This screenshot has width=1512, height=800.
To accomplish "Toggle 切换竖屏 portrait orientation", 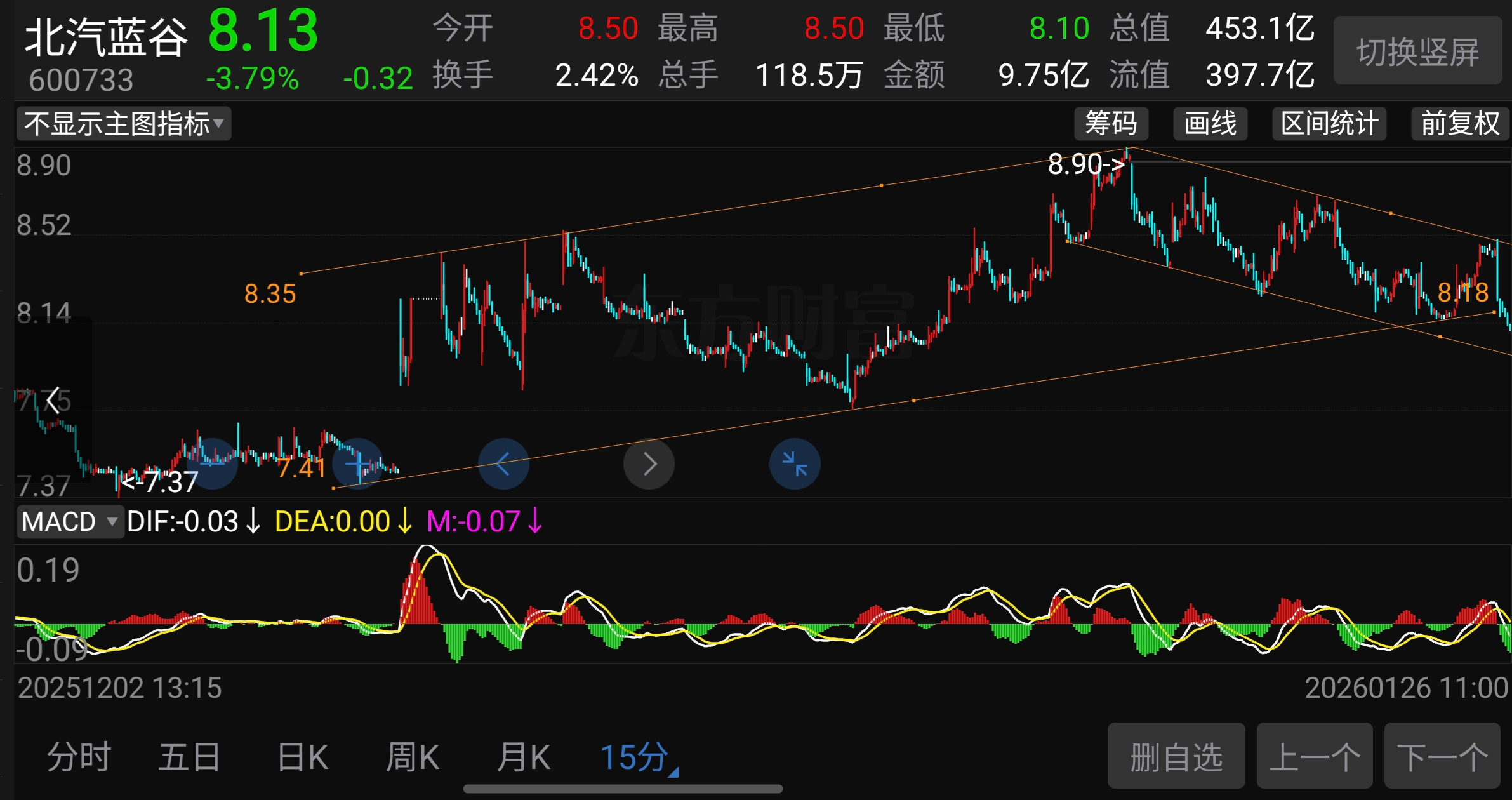I will (x=1417, y=51).
